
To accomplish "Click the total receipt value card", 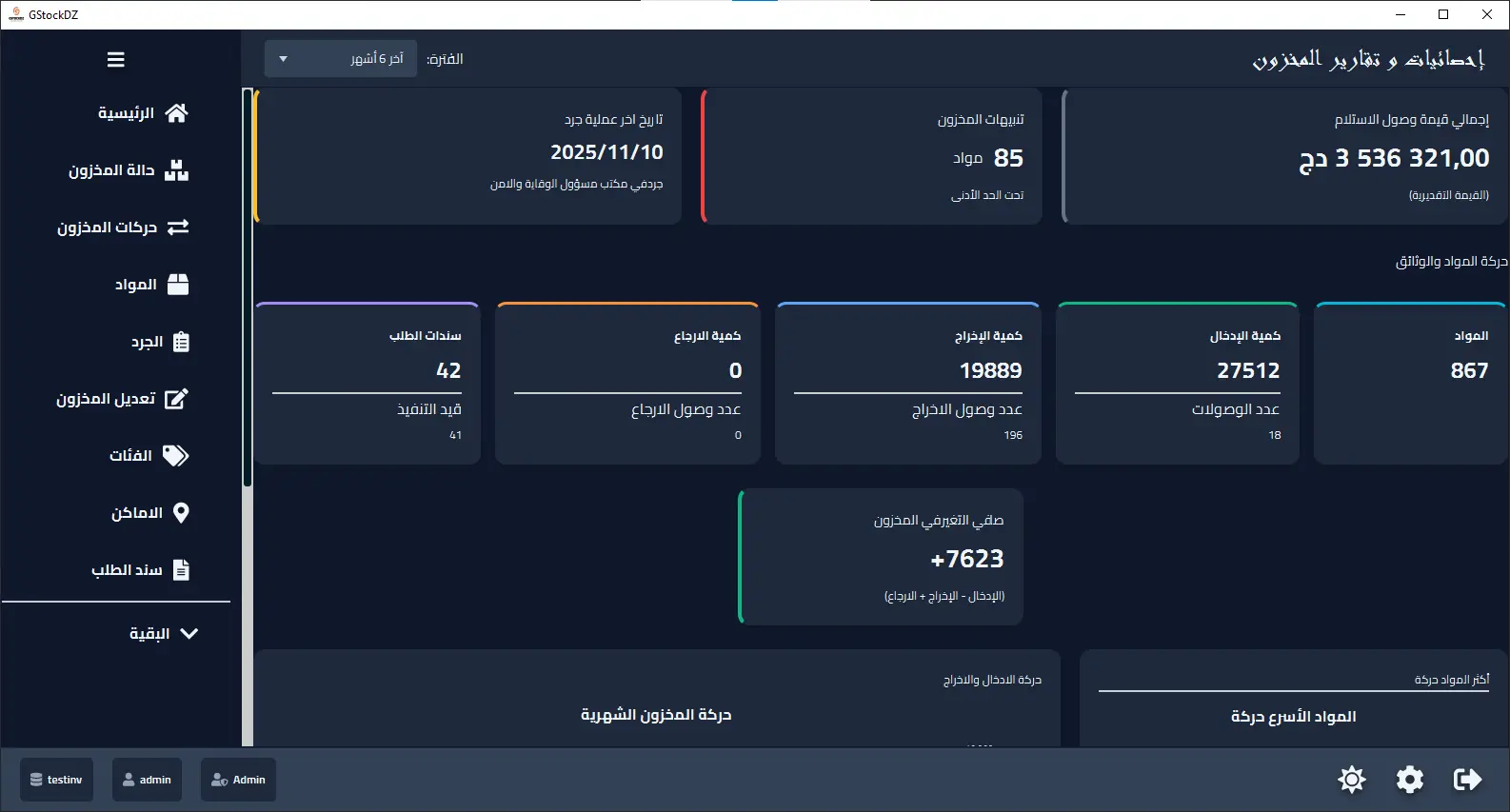I will click(x=1284, y=157).
